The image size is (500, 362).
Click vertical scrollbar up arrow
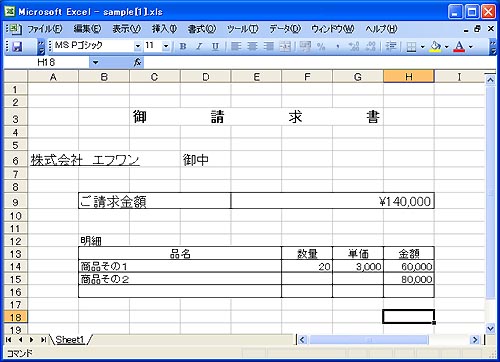tap(490, 80)
